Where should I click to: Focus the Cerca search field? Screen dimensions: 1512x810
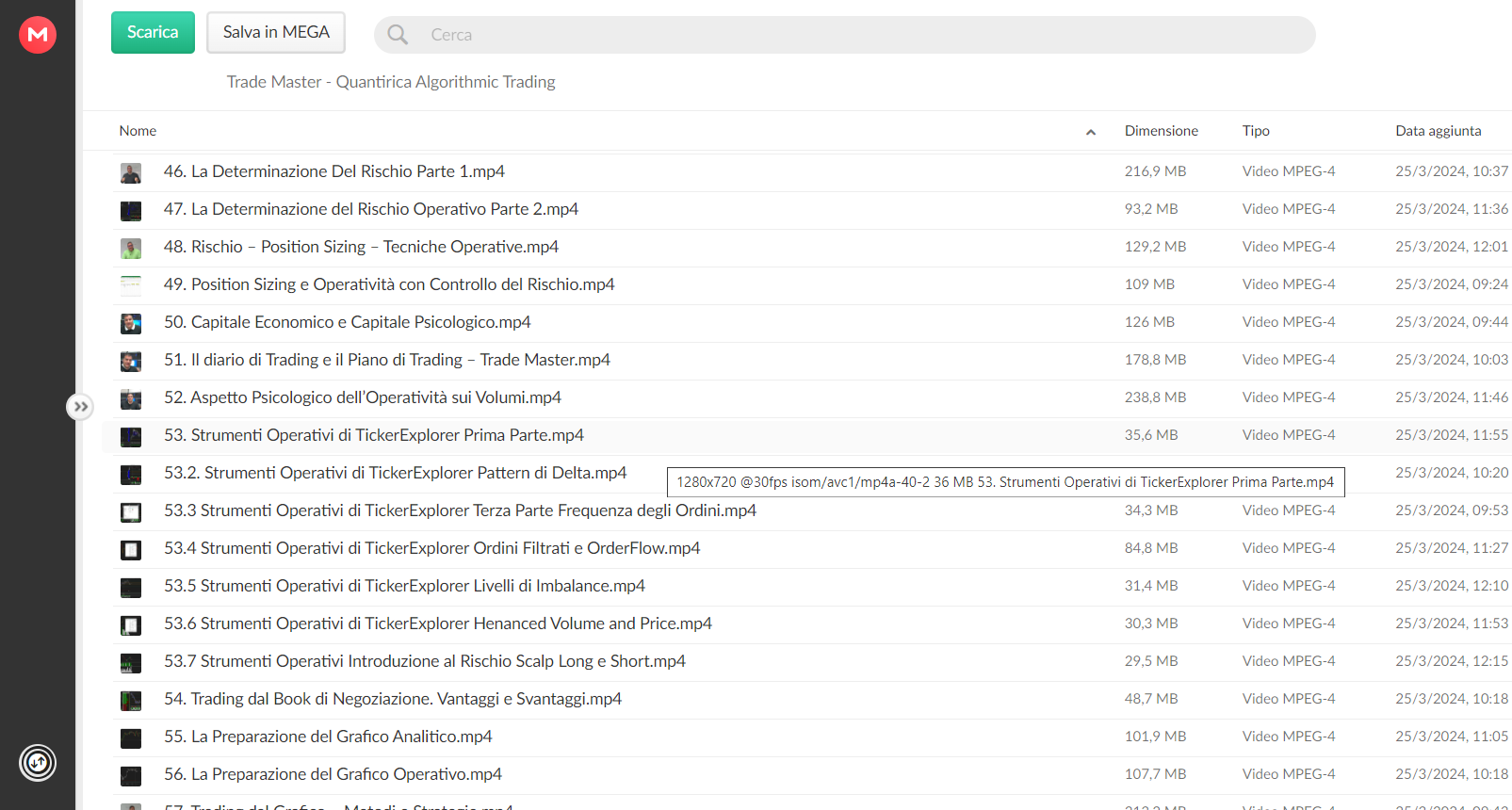pyautogui.click(x=845, y=35)
